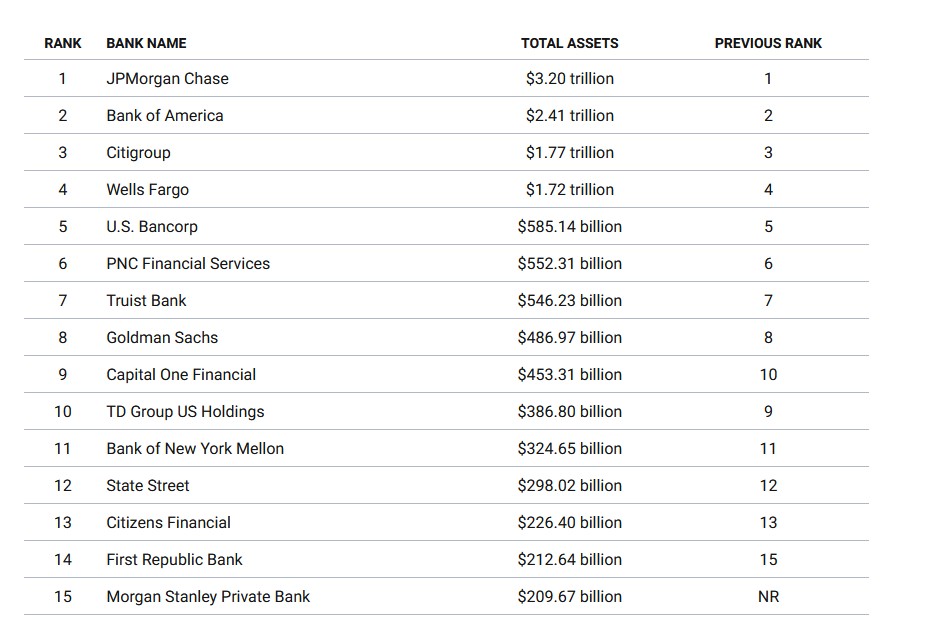Image resolution: width=936 pixels, height=639 pixels.
Task: Click Wells Fargo bank name
Action: point(147,190)
